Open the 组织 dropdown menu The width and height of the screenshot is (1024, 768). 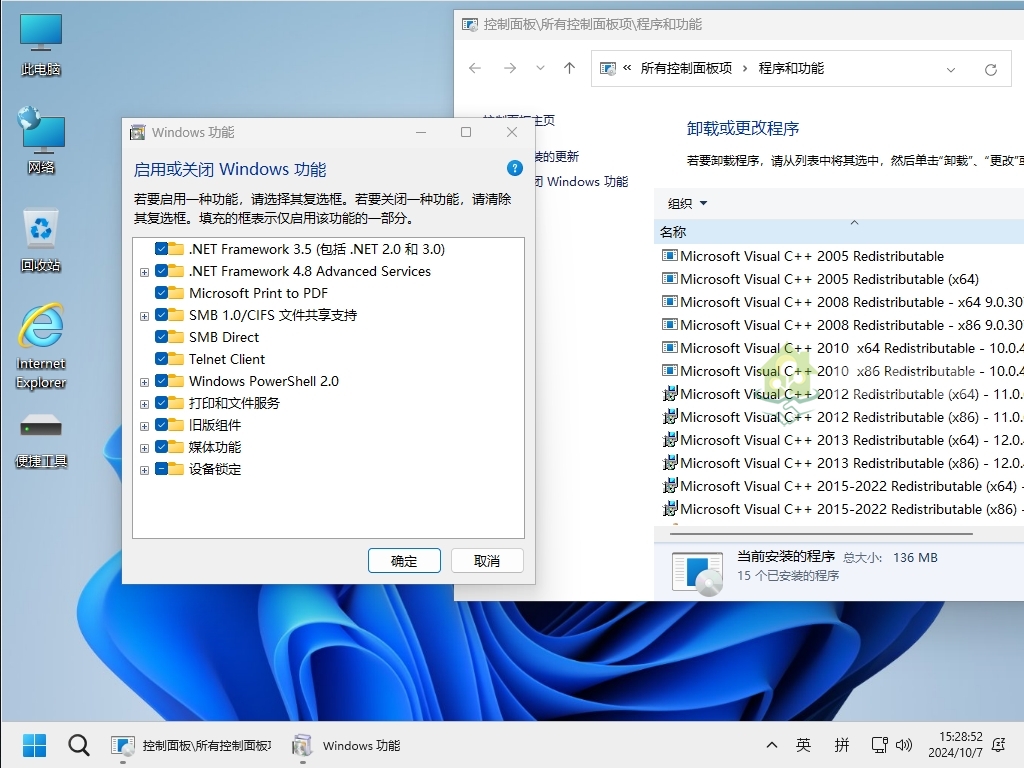688,203
